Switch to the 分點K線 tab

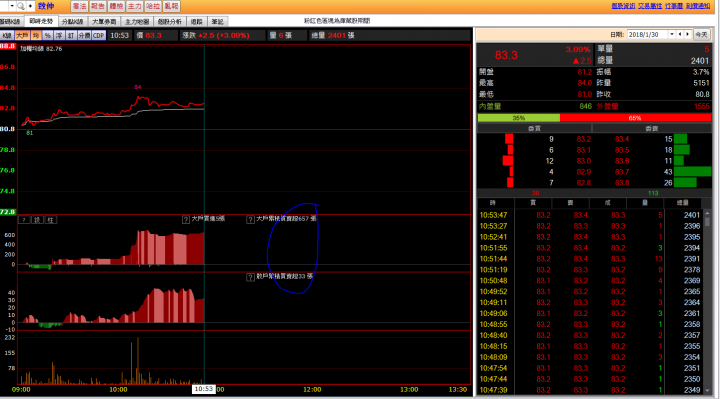(73, 22)
